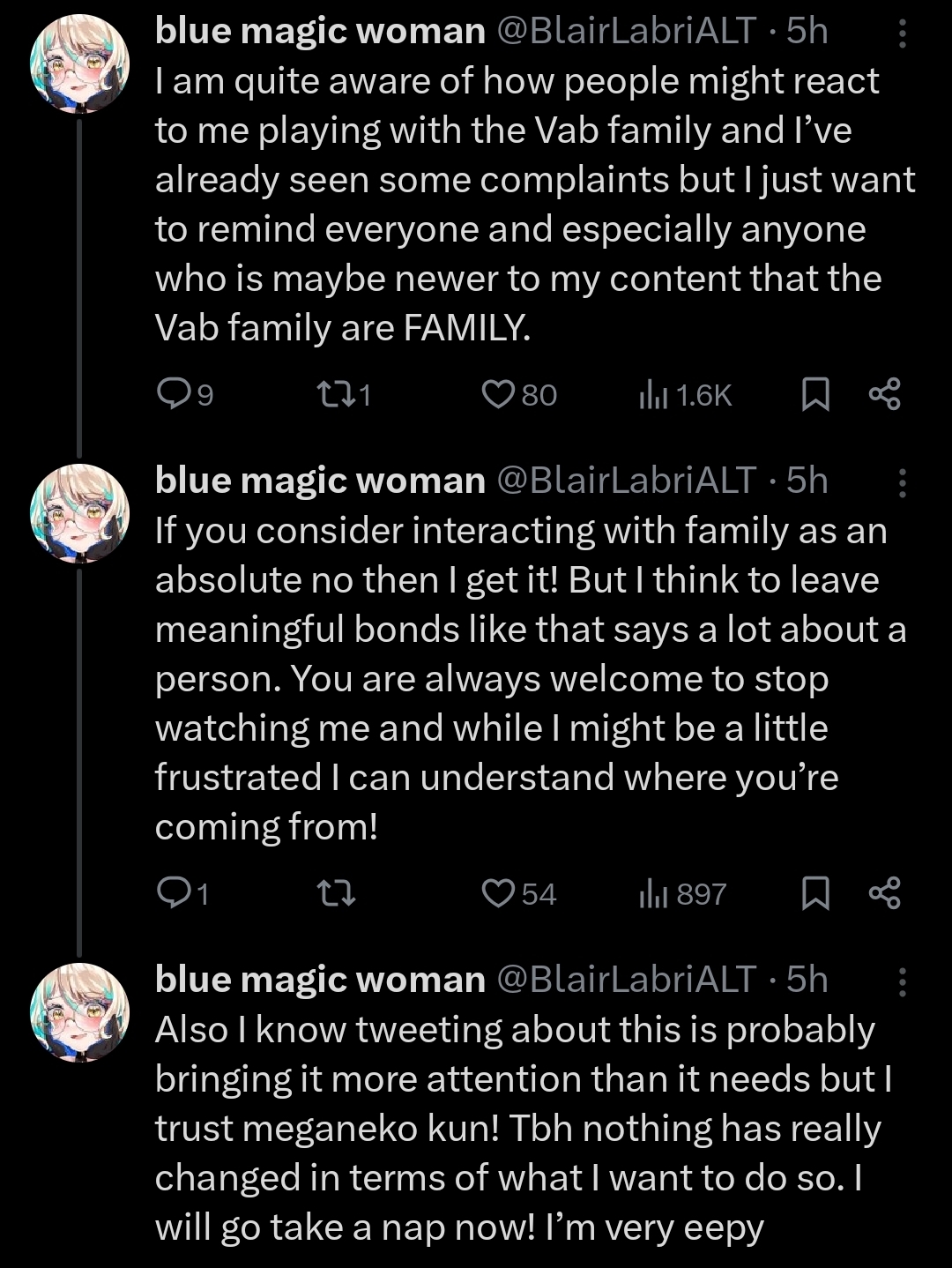Screen dimensions: 952x1268
Task: Click @BlairLabriALT handle on the second tweet
Action: [626, 481]
